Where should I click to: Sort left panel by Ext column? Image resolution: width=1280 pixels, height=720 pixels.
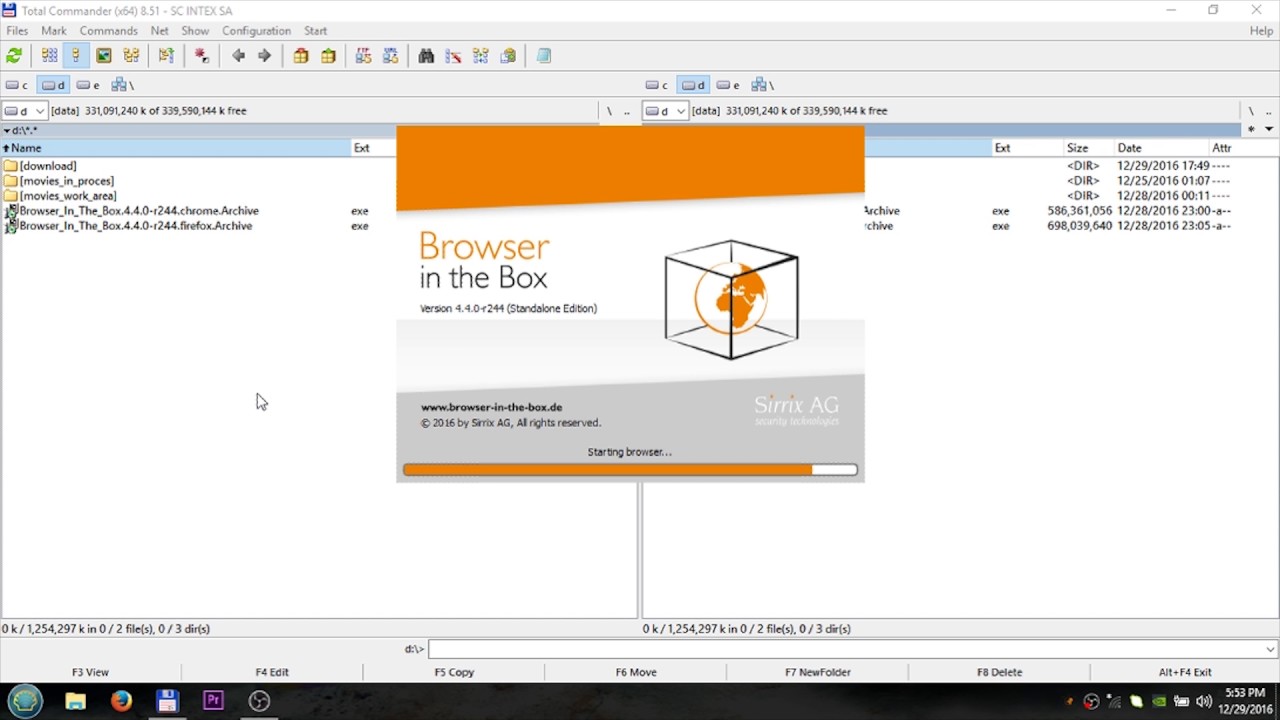(373, 148)
